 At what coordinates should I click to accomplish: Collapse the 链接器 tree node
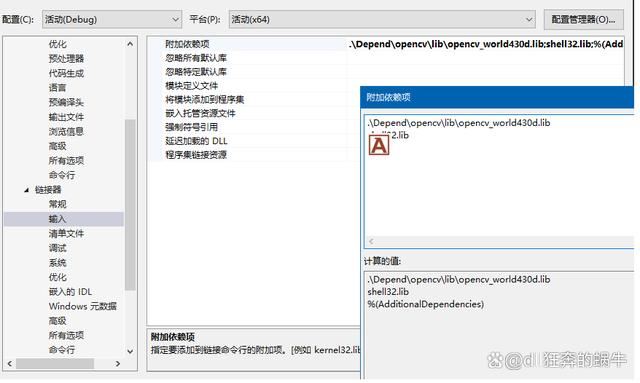tap(27, 190)
